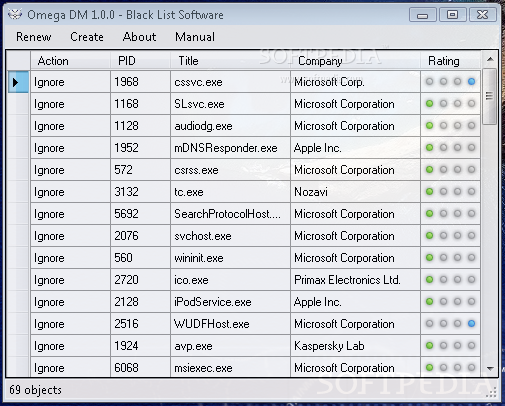Sort by the PID column header

(x=140, y=61)
